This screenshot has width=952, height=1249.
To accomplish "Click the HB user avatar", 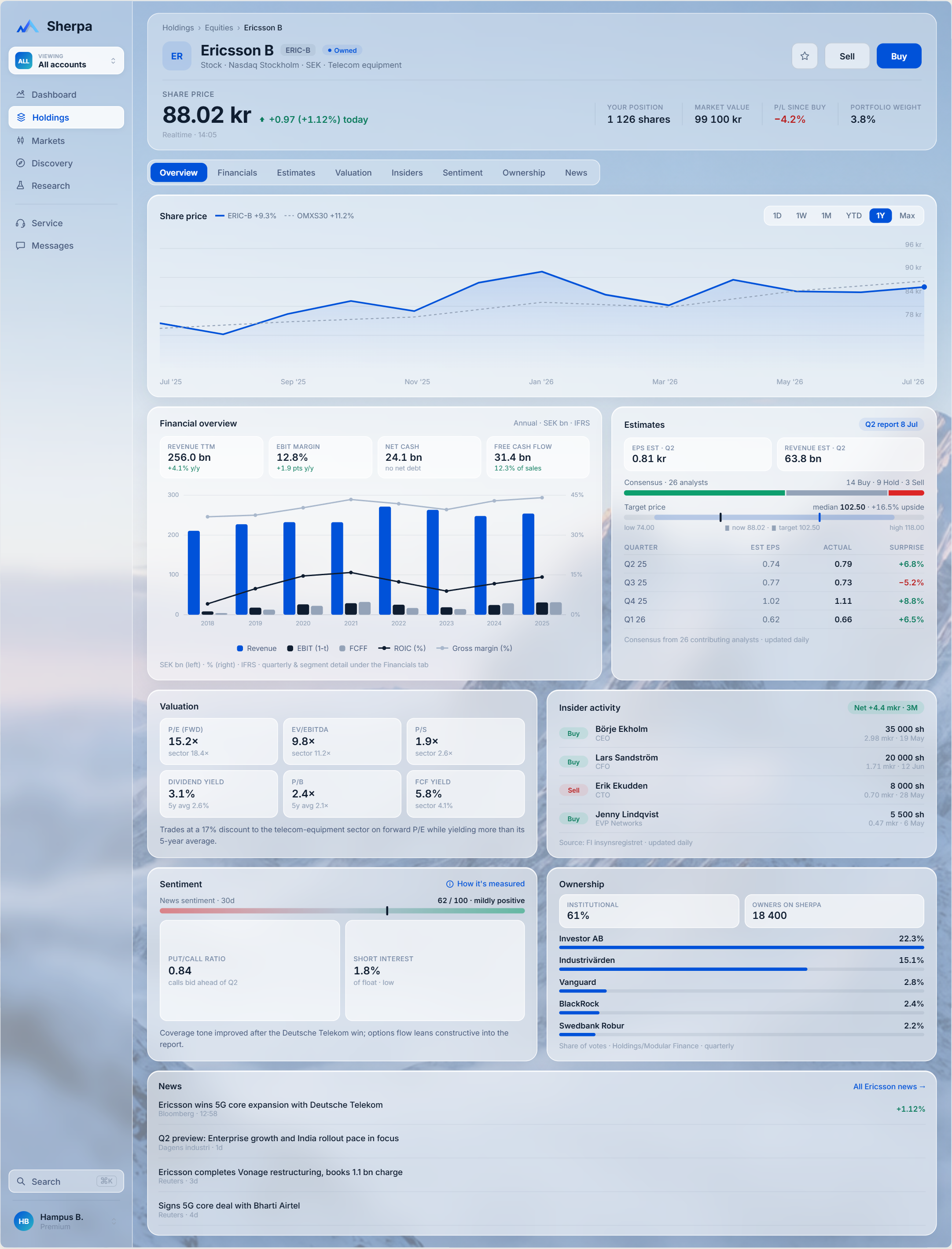I will [24, 1221].
